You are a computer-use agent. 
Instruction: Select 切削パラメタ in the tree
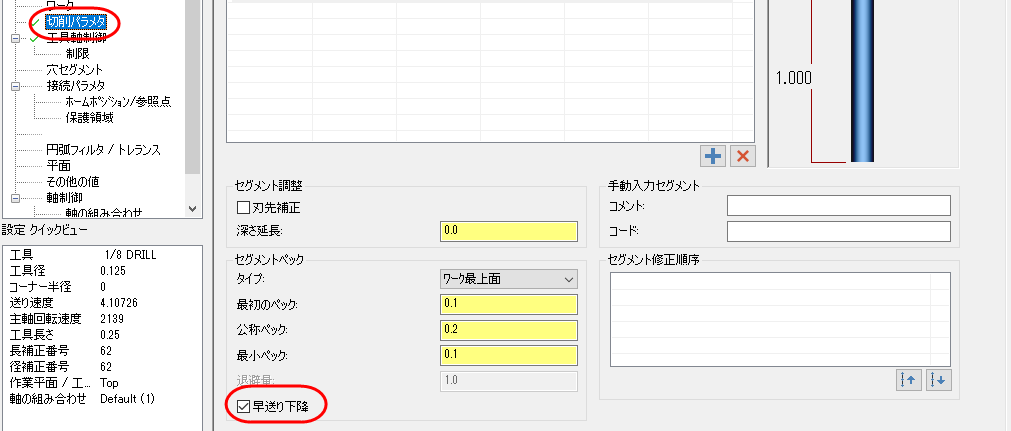(76, 23)
